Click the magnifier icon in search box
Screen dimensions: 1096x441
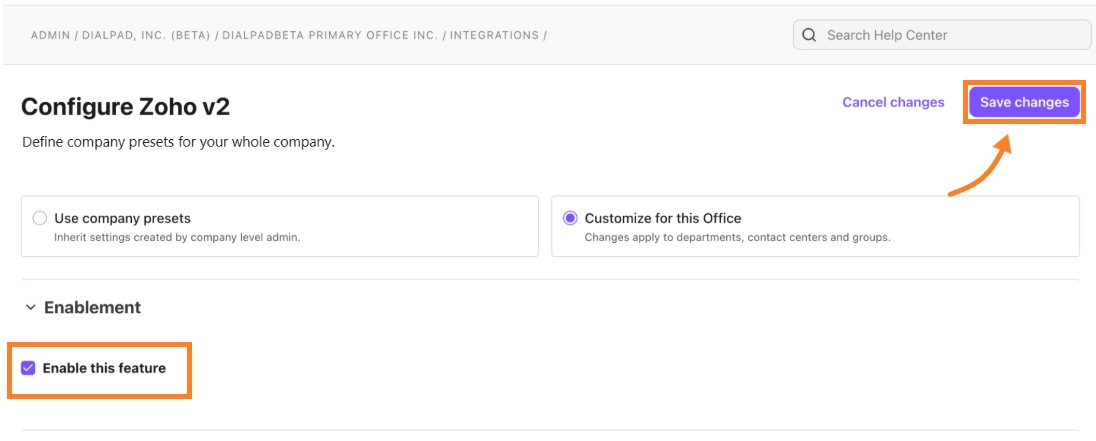pyautogui.click(x=809, y=35)
